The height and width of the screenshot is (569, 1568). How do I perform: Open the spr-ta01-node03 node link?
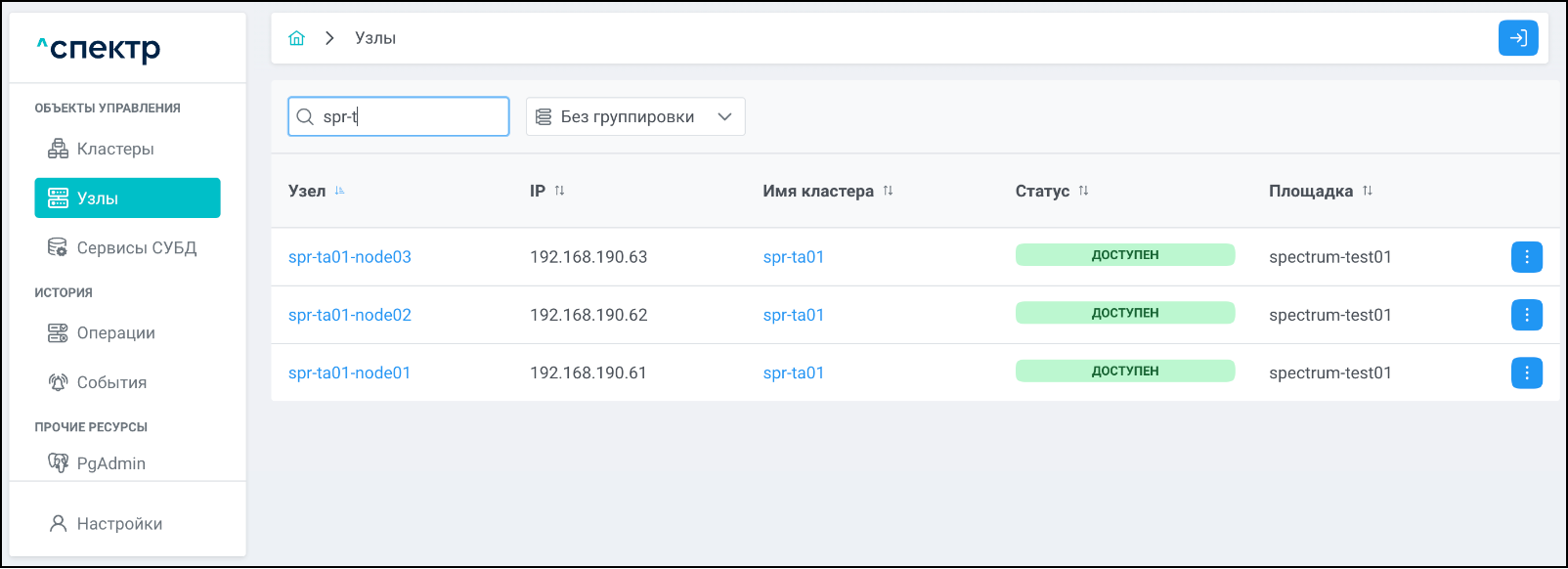(x=349, y=257)
